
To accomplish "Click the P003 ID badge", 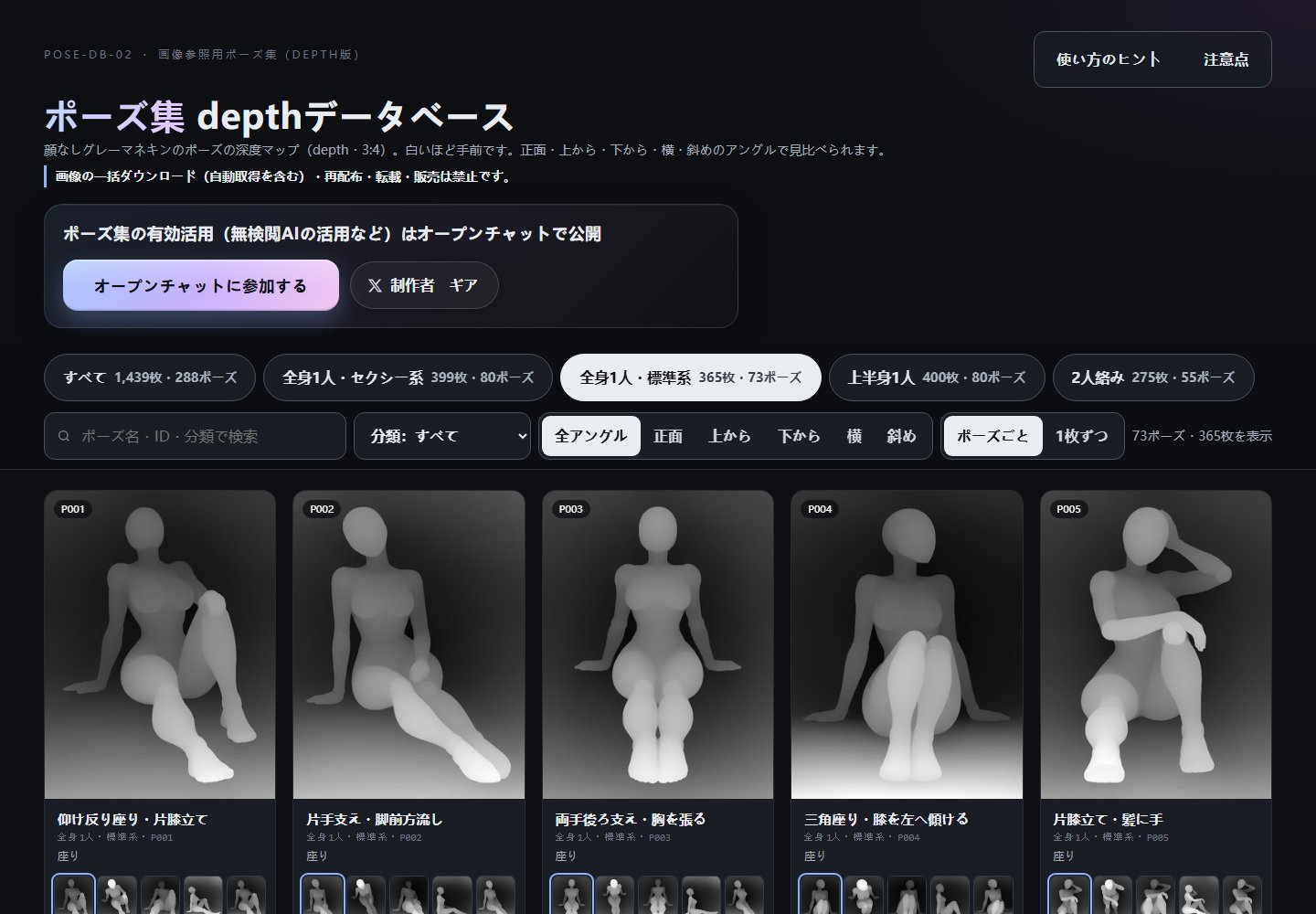I will (571, 509).
